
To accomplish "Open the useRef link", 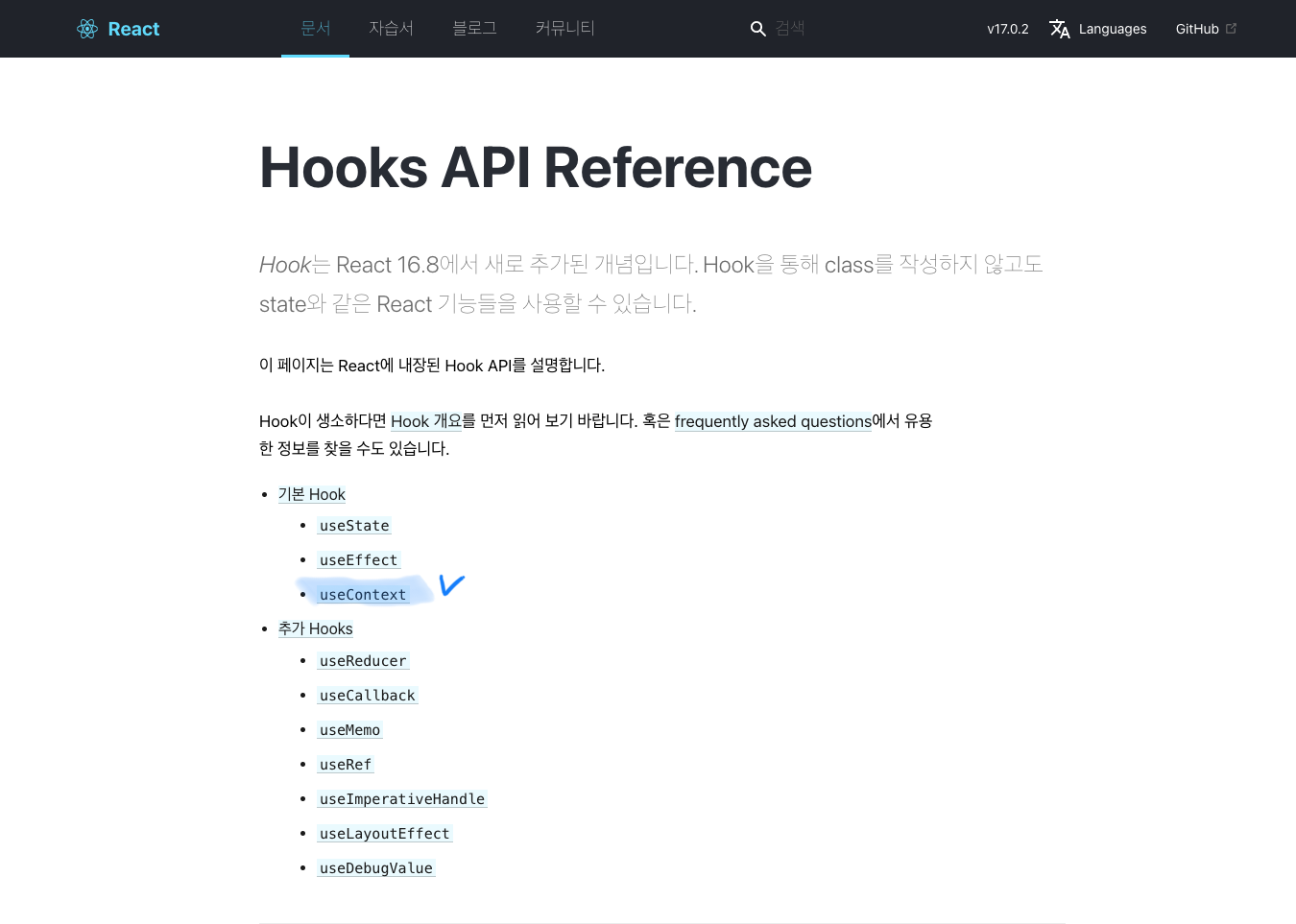I will 346,765.
